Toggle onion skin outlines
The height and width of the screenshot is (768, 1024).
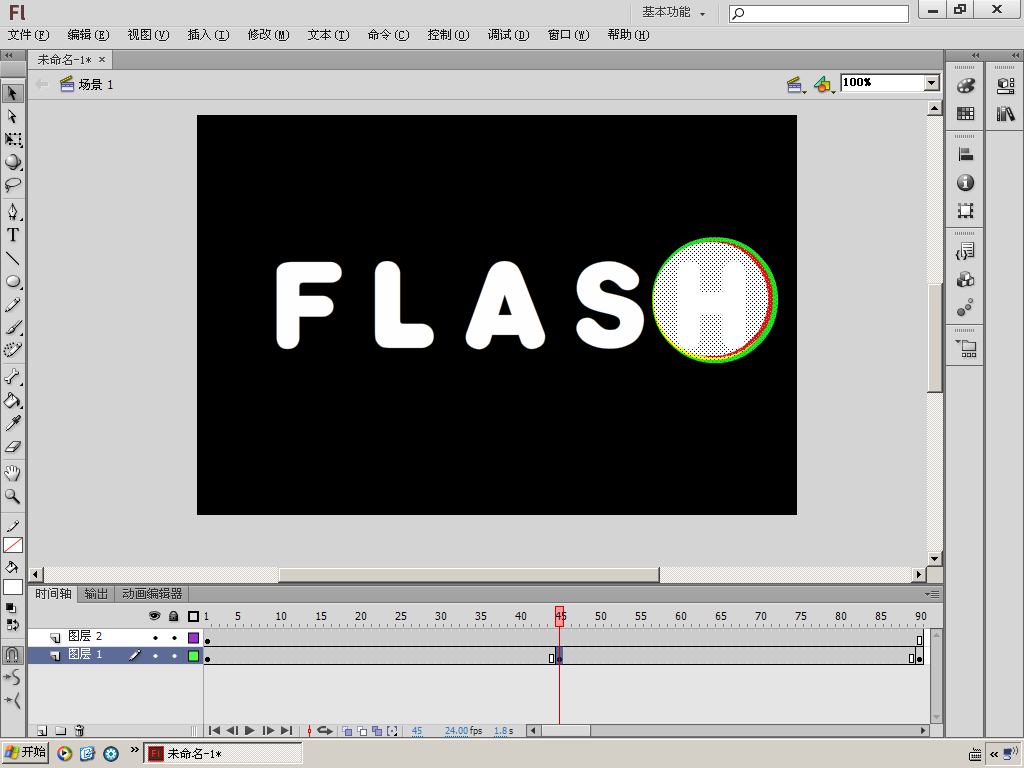point(362,731)
